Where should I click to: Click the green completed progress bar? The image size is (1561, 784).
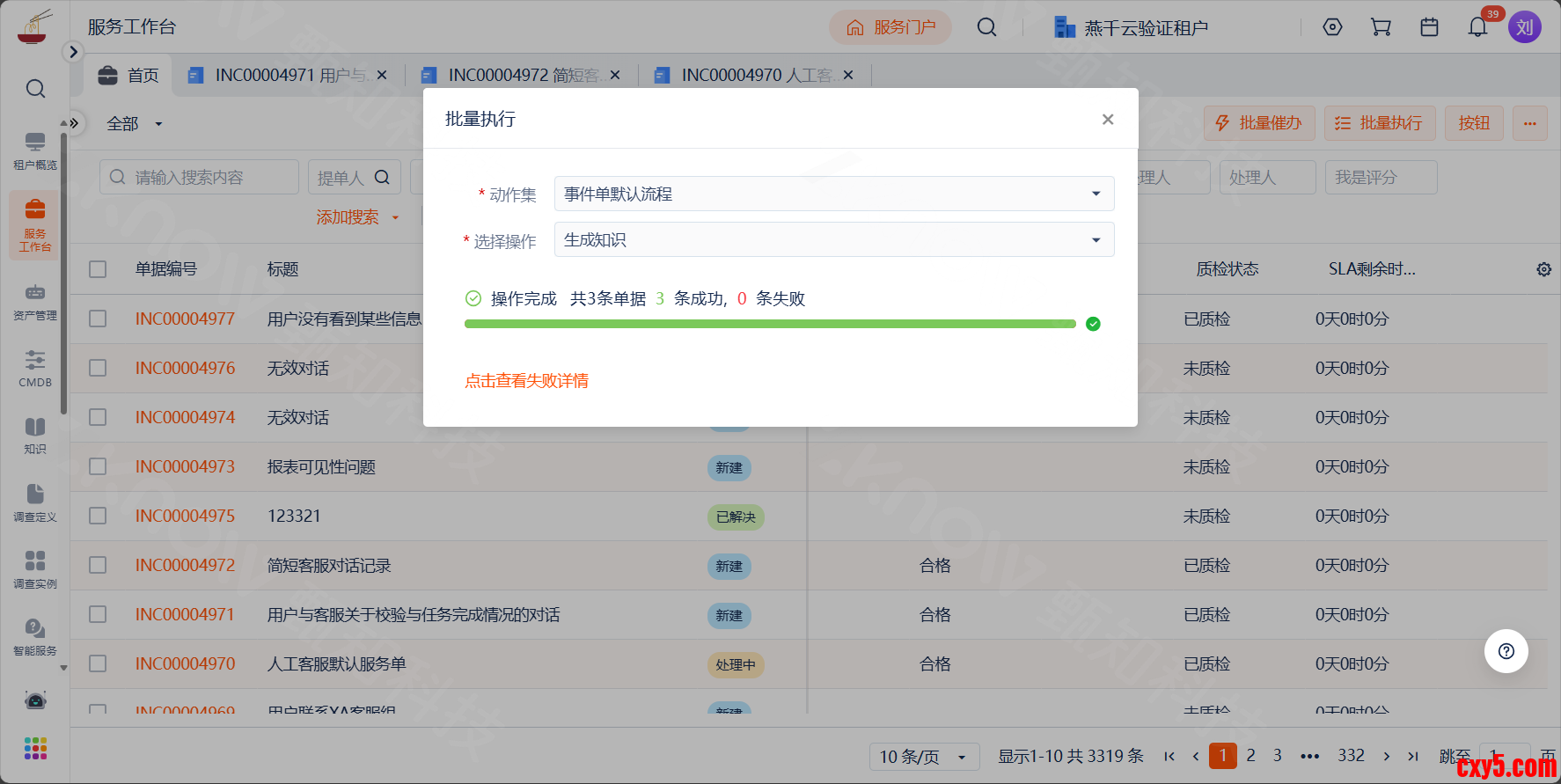click(769, 324)
